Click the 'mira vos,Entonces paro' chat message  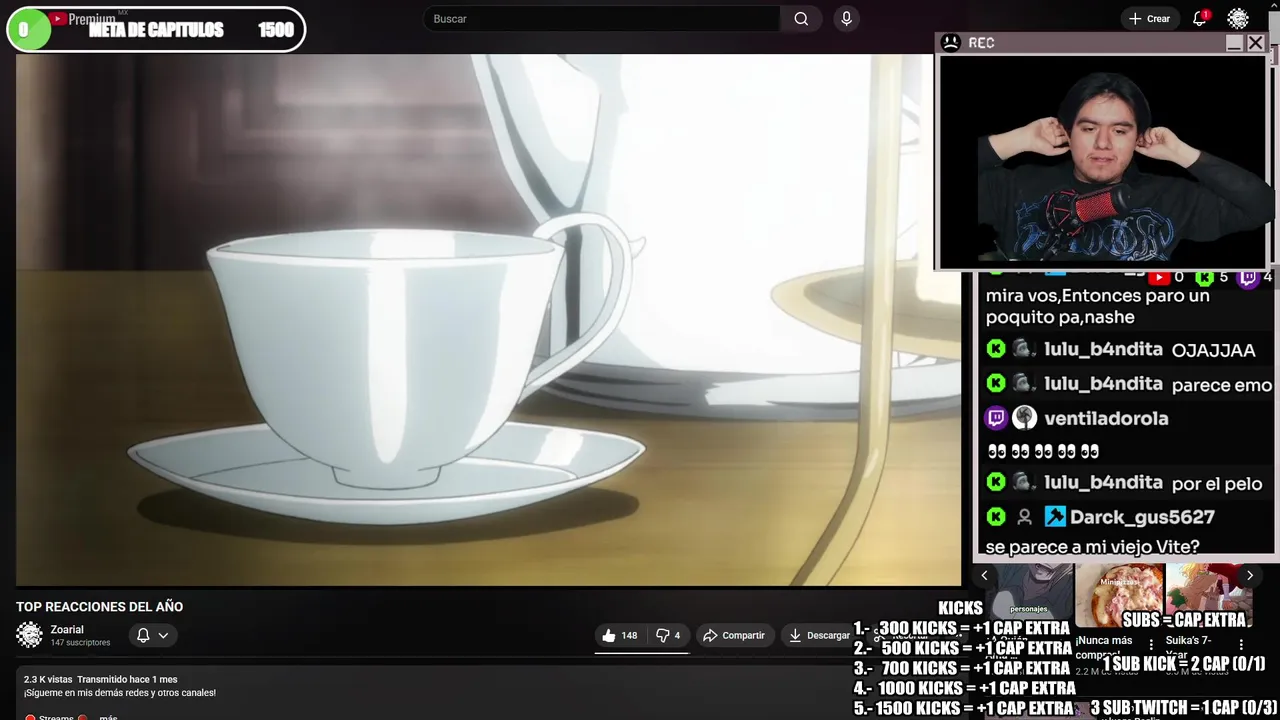(x=1098, y=306)
